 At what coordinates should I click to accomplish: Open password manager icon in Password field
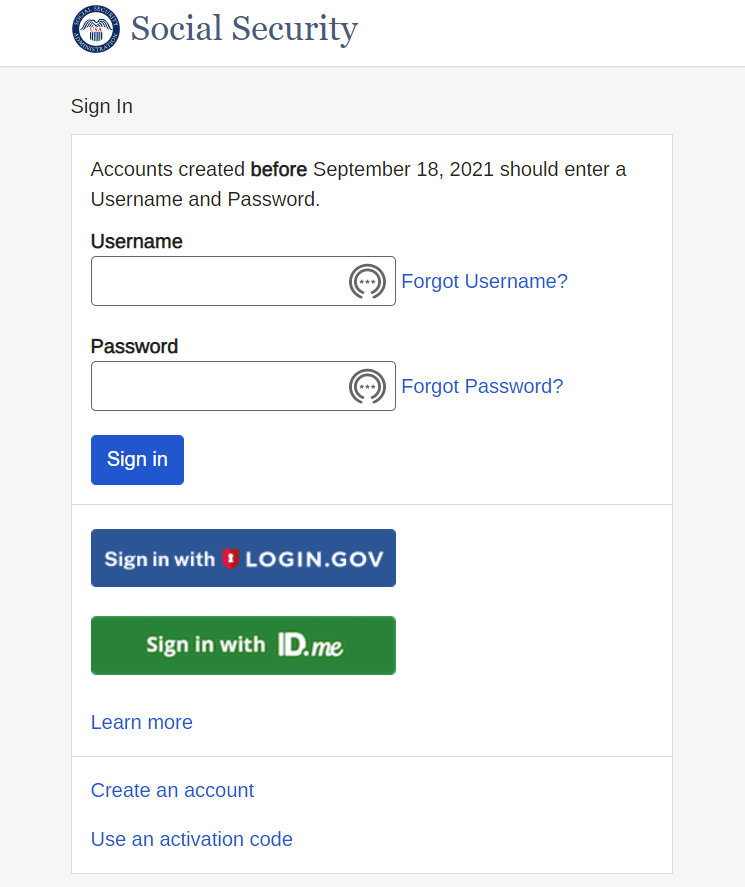point(367,386)
